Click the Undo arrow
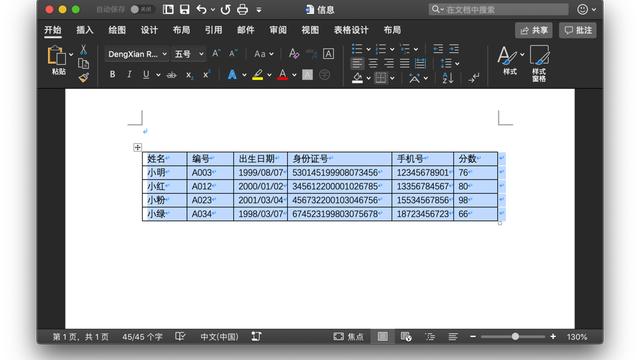 [x=201, y=9]
